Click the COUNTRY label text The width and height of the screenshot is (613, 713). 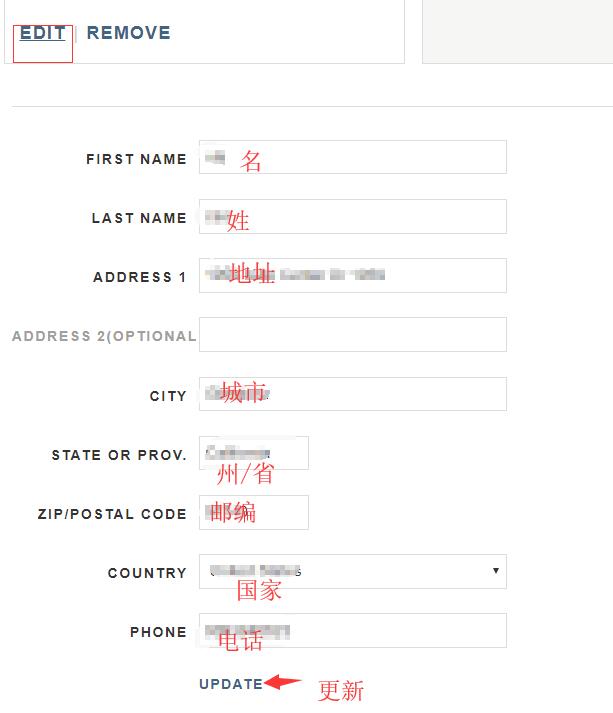click(x=147, y=573)
